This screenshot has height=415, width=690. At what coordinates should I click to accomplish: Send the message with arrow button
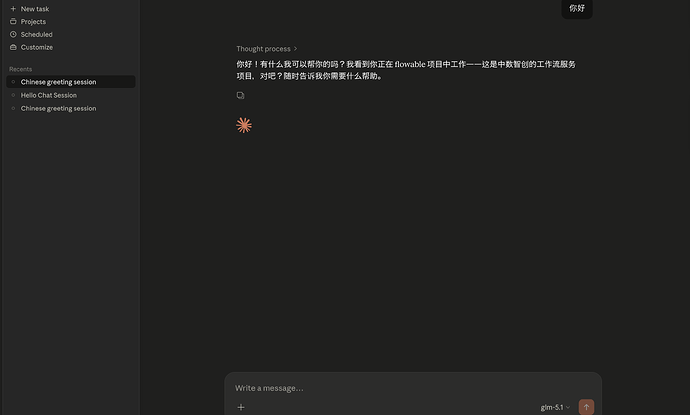[586, 407]
